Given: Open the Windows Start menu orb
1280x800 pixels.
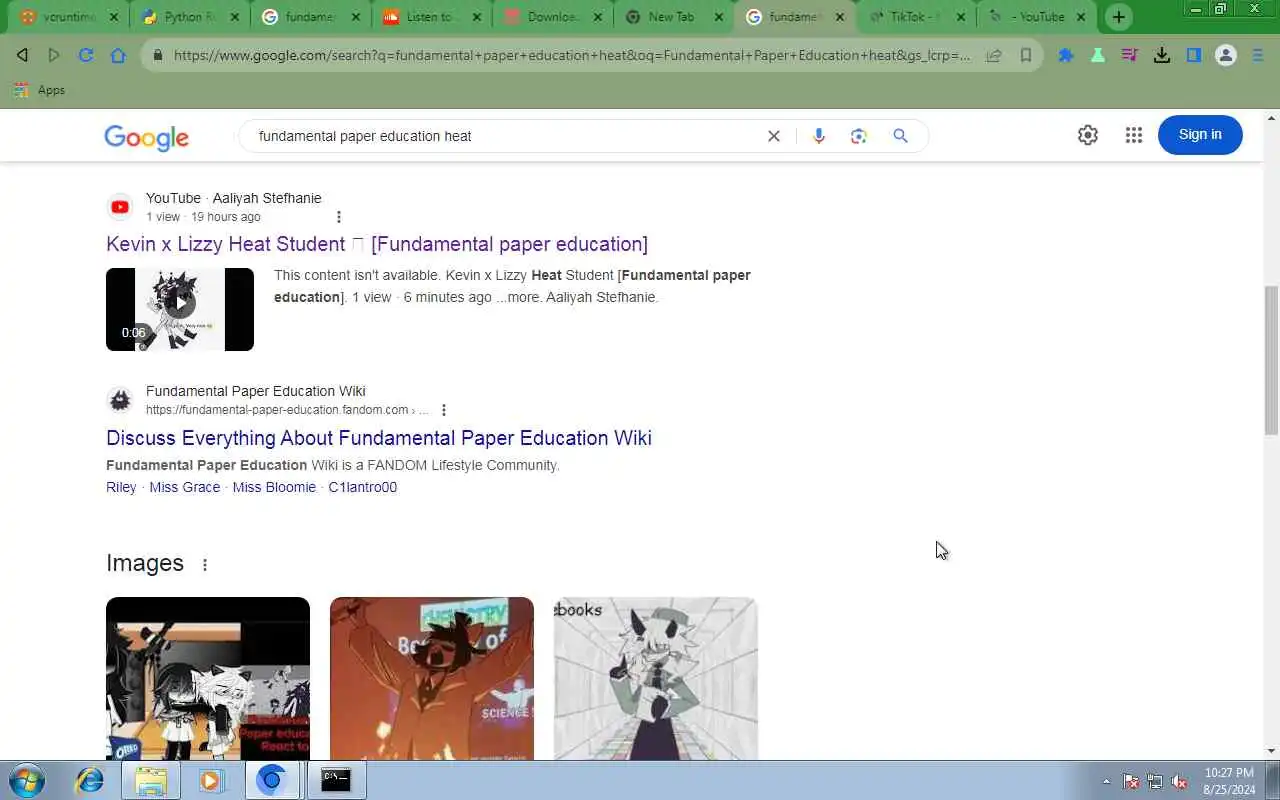Looking at the screenshot, I should [x=27, y=780].
